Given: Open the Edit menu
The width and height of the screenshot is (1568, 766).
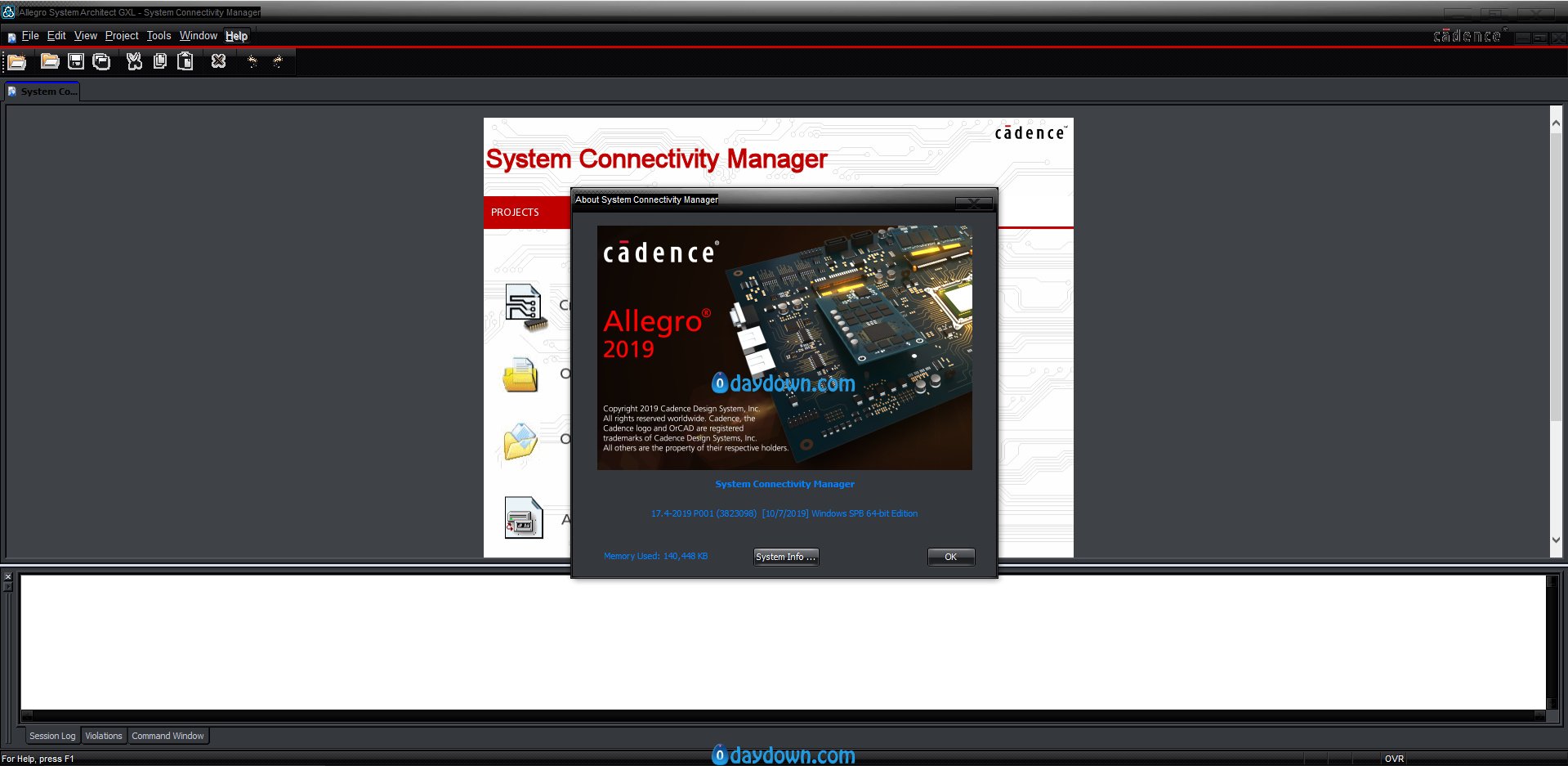Looking at the screenshot, I should (x=56, y=36).
